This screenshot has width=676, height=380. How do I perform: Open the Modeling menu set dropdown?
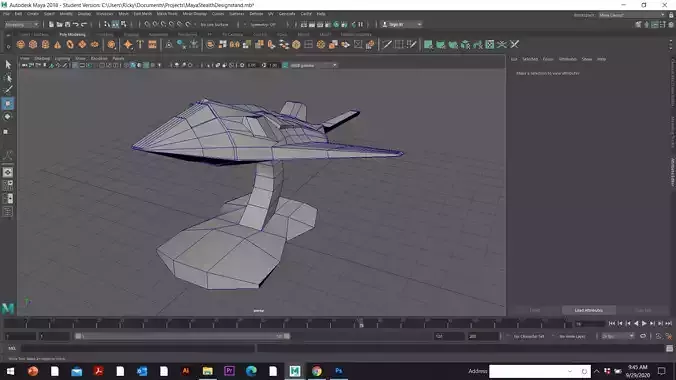click(x=22, y=25)
